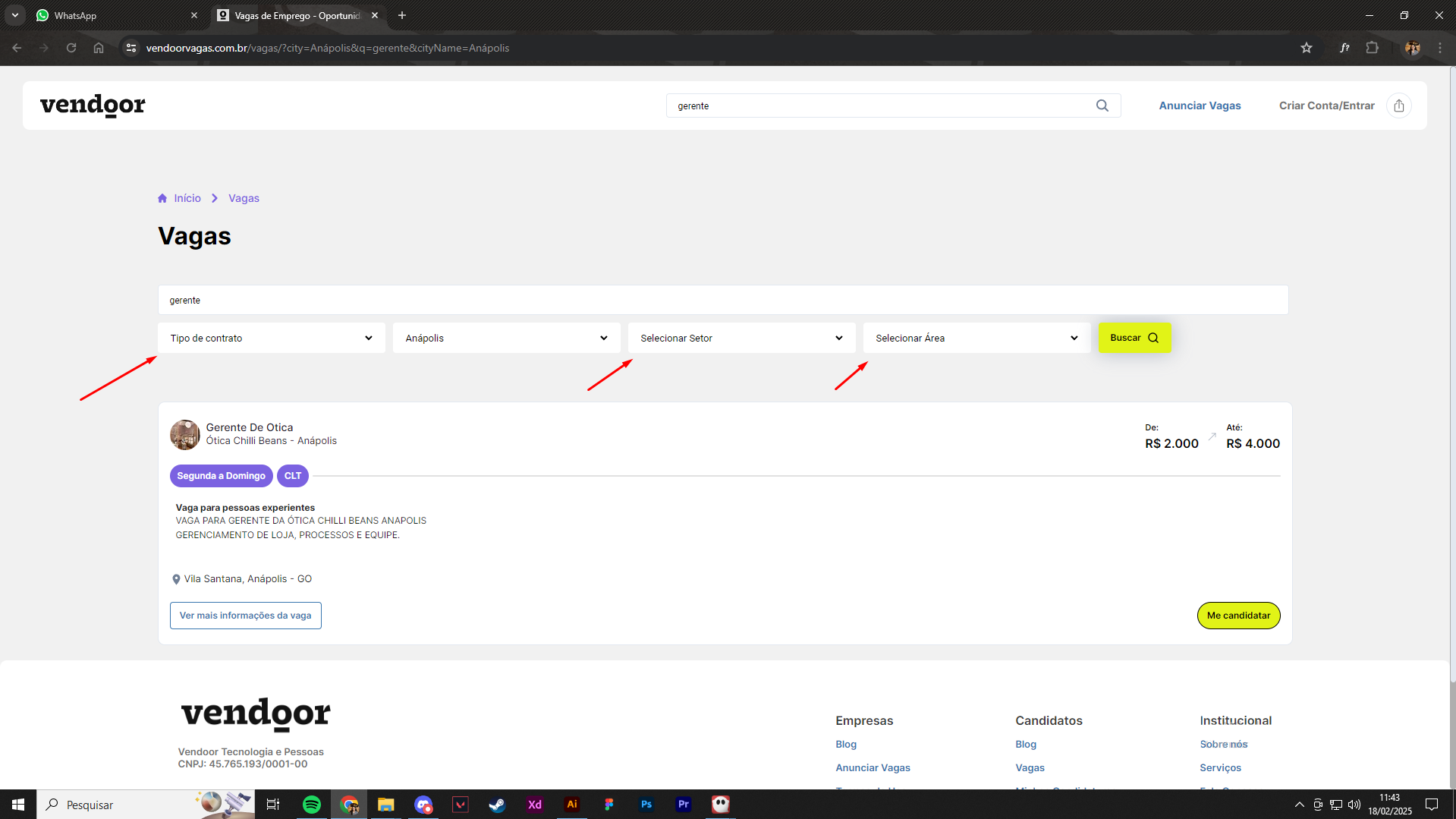Image resolution: width=1456 pixels, height=819 pixels.
Task: Open the browser extensions puzzle icon
Action: [x=1372, y=48]
